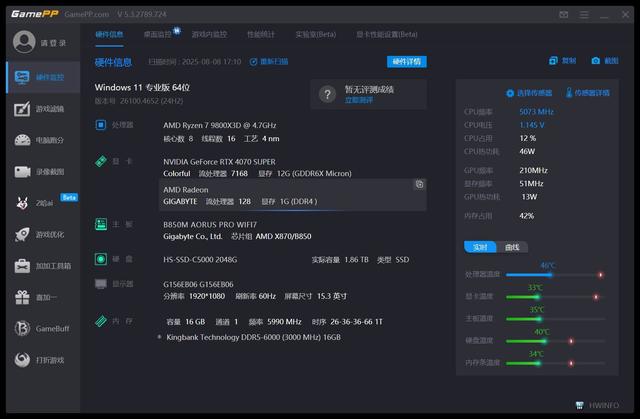Click the screenshot camera button at top right
Viewport: 640px width, 419px height.
(x=605, y=61)
